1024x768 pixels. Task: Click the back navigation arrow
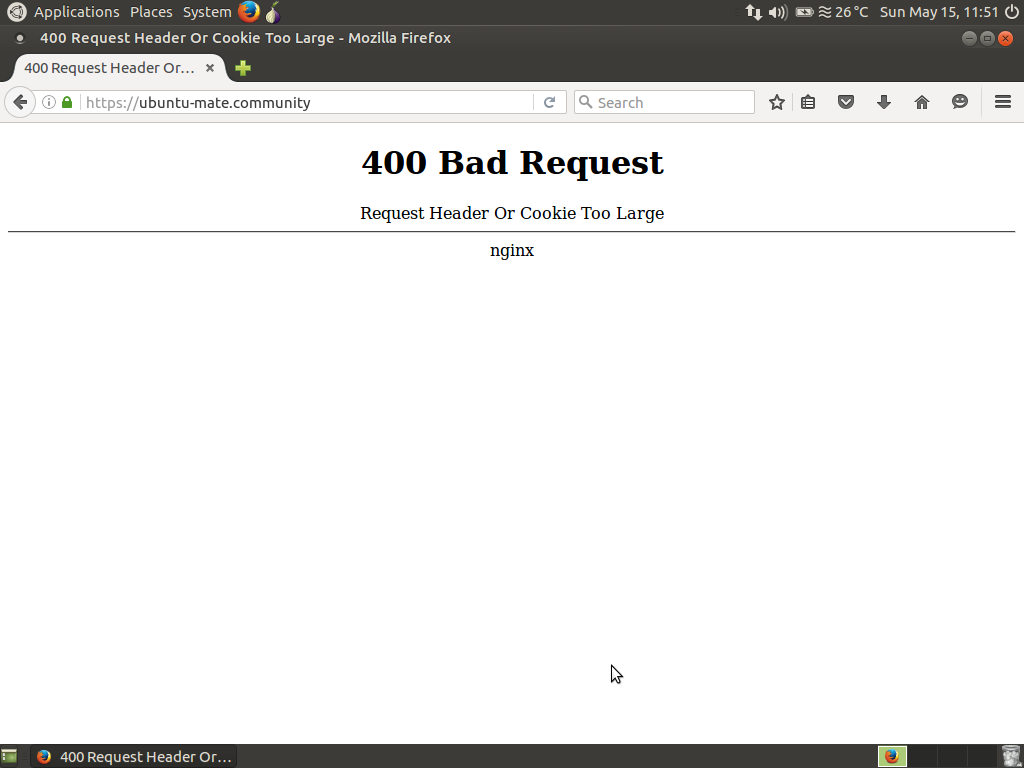[20, 102]
